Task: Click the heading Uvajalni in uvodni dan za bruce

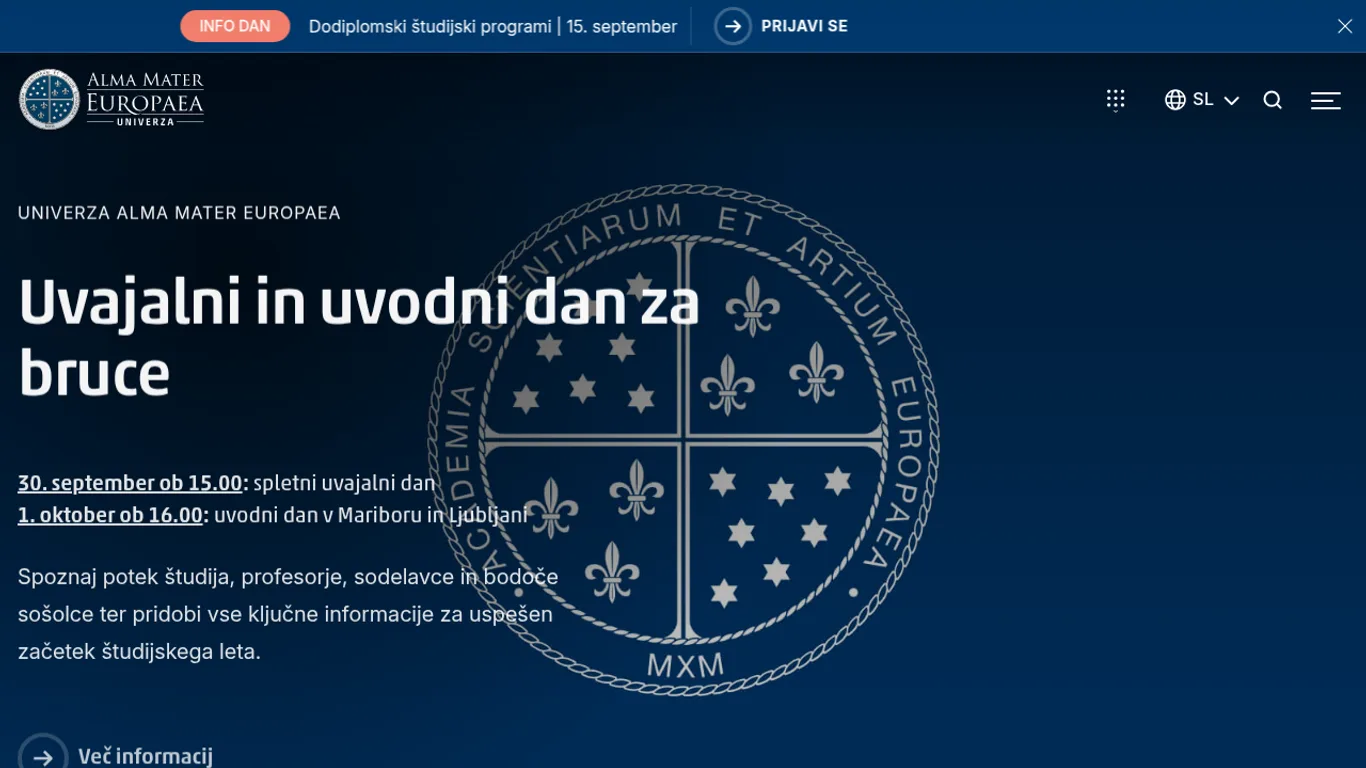Action: 358,338
